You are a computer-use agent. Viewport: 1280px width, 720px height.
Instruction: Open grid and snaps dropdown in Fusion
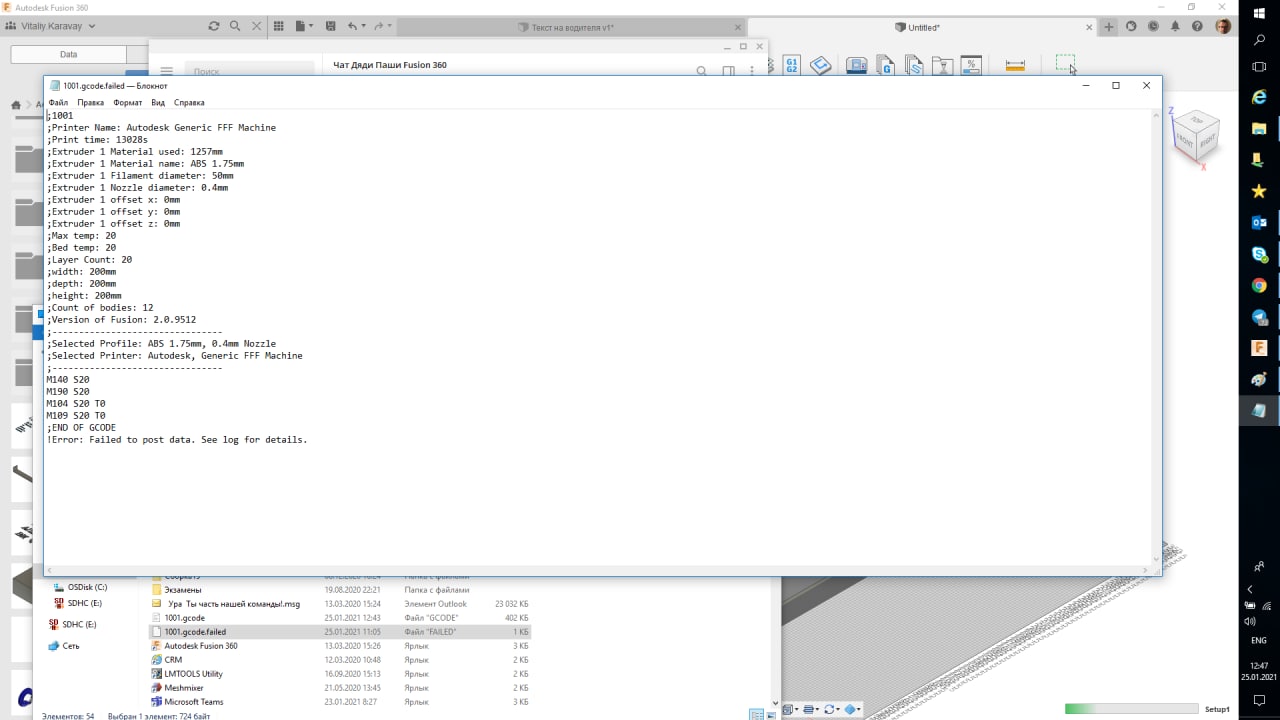[x=810, y=710]
